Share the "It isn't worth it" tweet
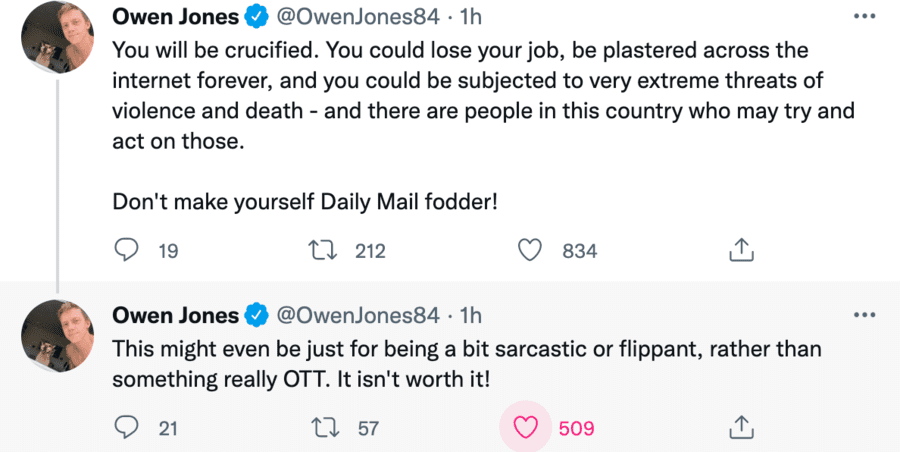Screen dimensions: 900x452 [x=739, y=428]
